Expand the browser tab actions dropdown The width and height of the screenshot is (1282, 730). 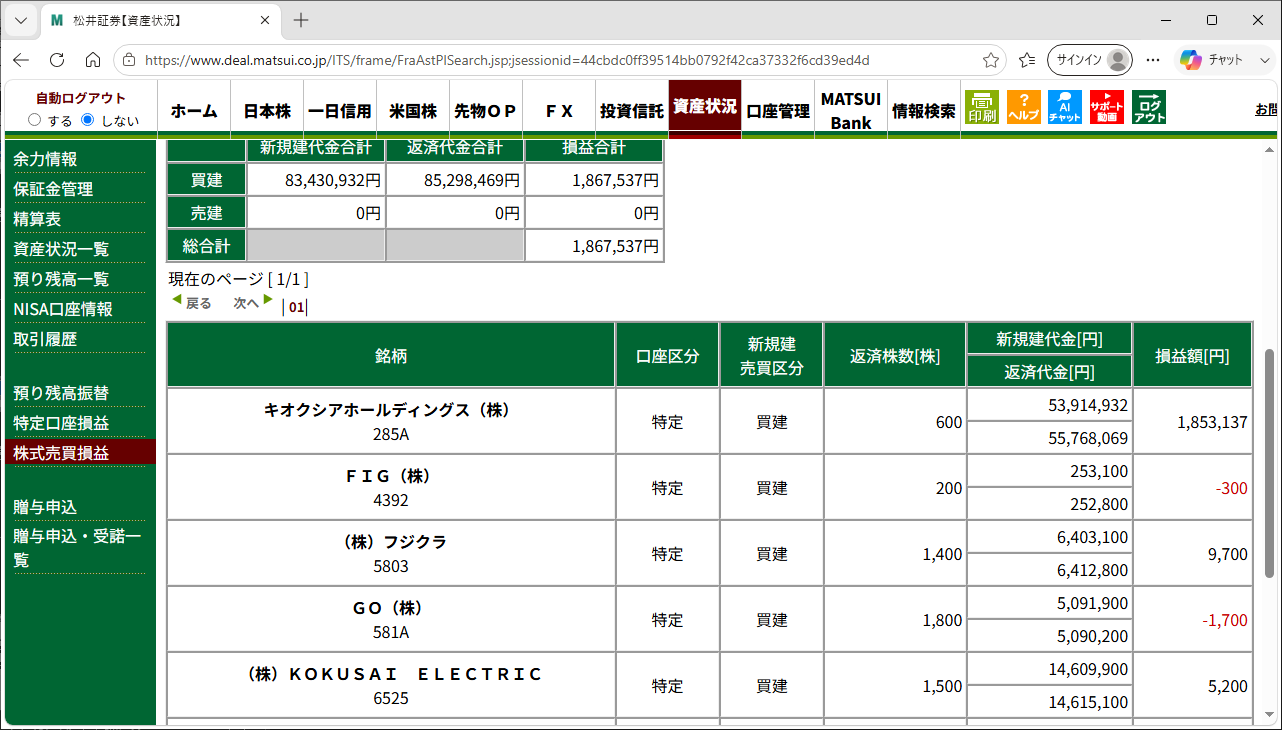[21, 20]
